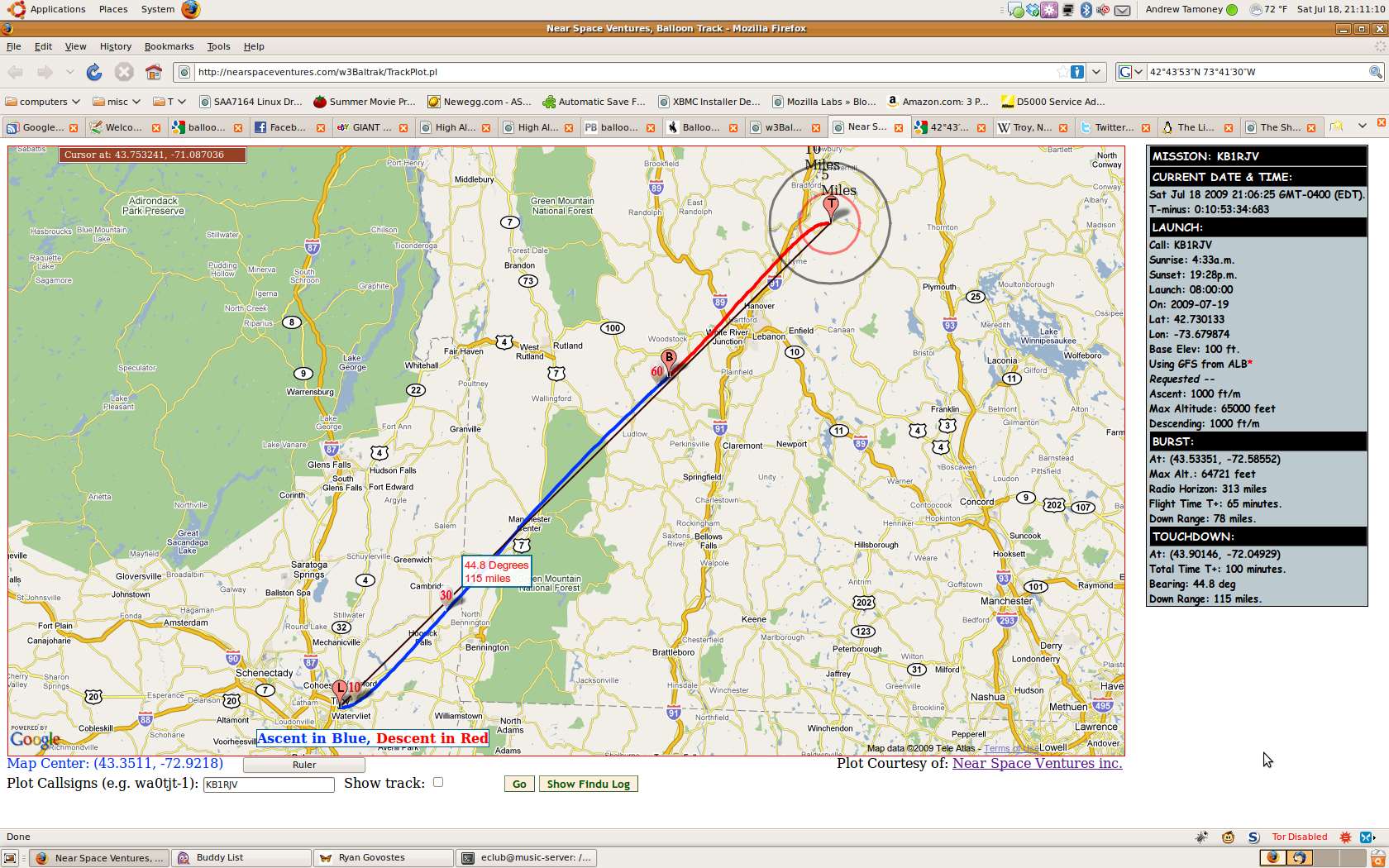This screenshot has height=868, width=1389.
Task: Open the Edit menu
Action: click(x=43, y=46)
